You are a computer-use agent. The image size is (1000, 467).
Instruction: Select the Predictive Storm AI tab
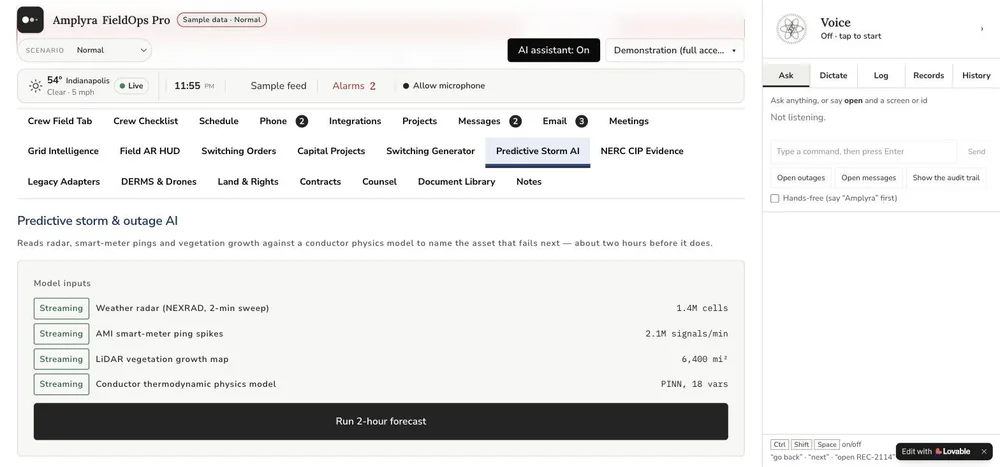[538, 151]
